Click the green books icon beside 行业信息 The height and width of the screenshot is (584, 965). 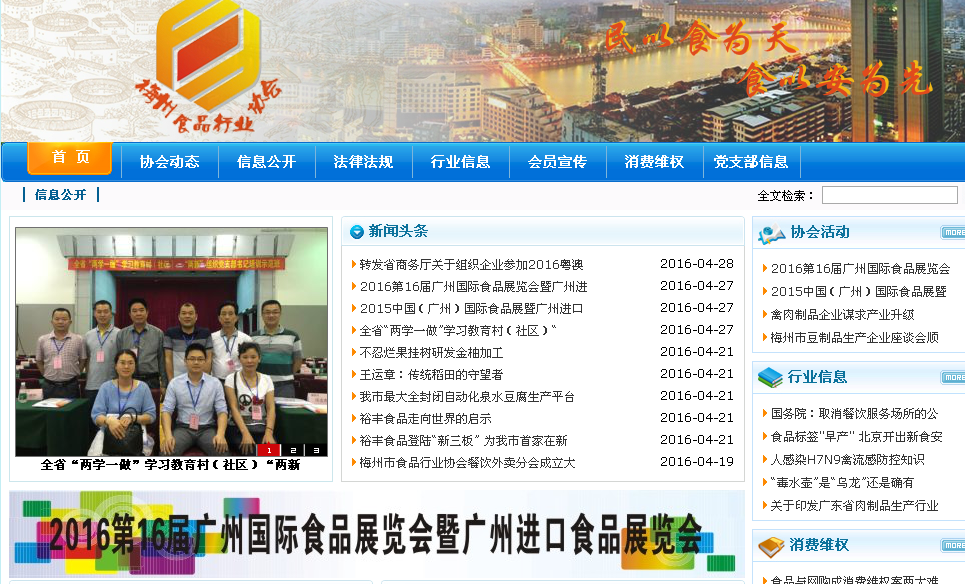coord(770,377)
